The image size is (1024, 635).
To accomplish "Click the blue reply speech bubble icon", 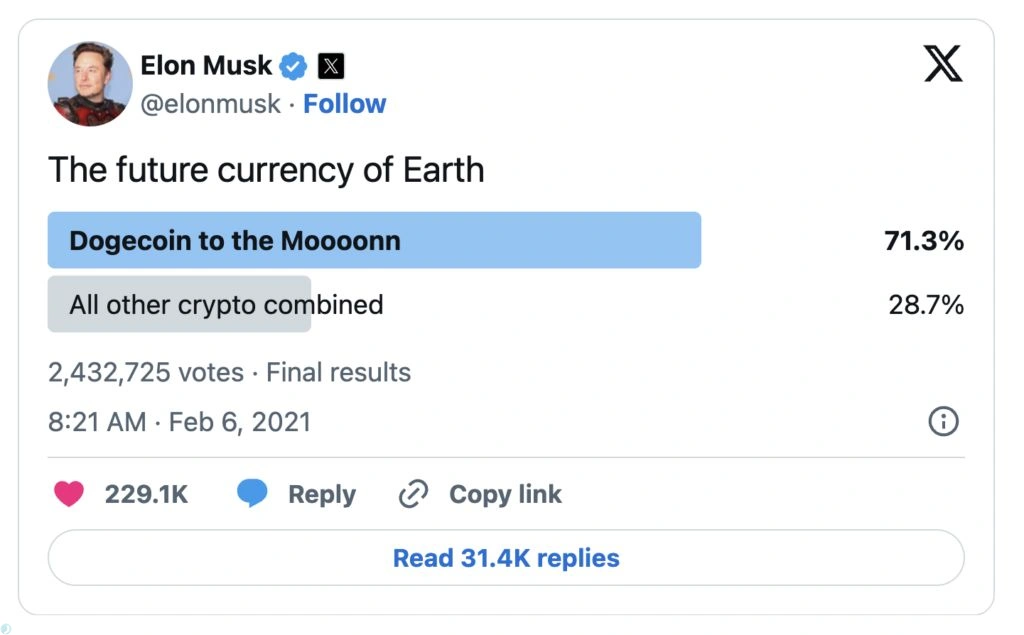I will coord(251,494).
